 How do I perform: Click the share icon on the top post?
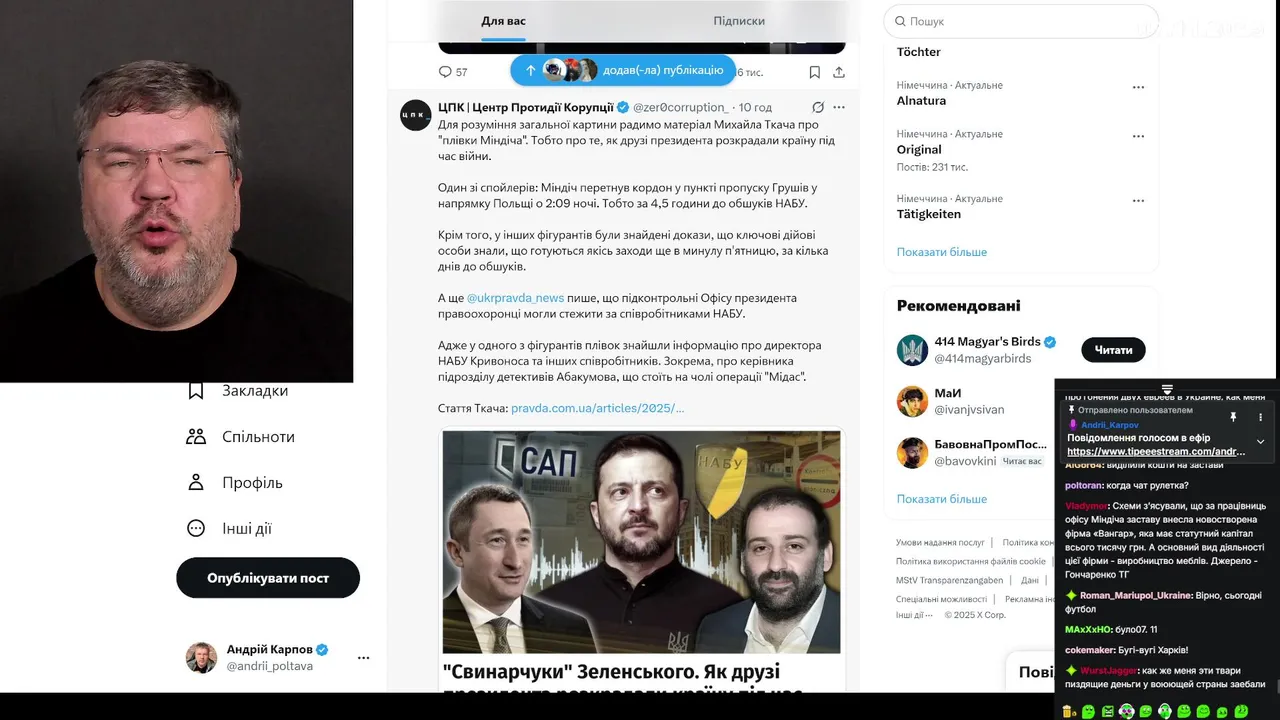(x=839, y=72)
